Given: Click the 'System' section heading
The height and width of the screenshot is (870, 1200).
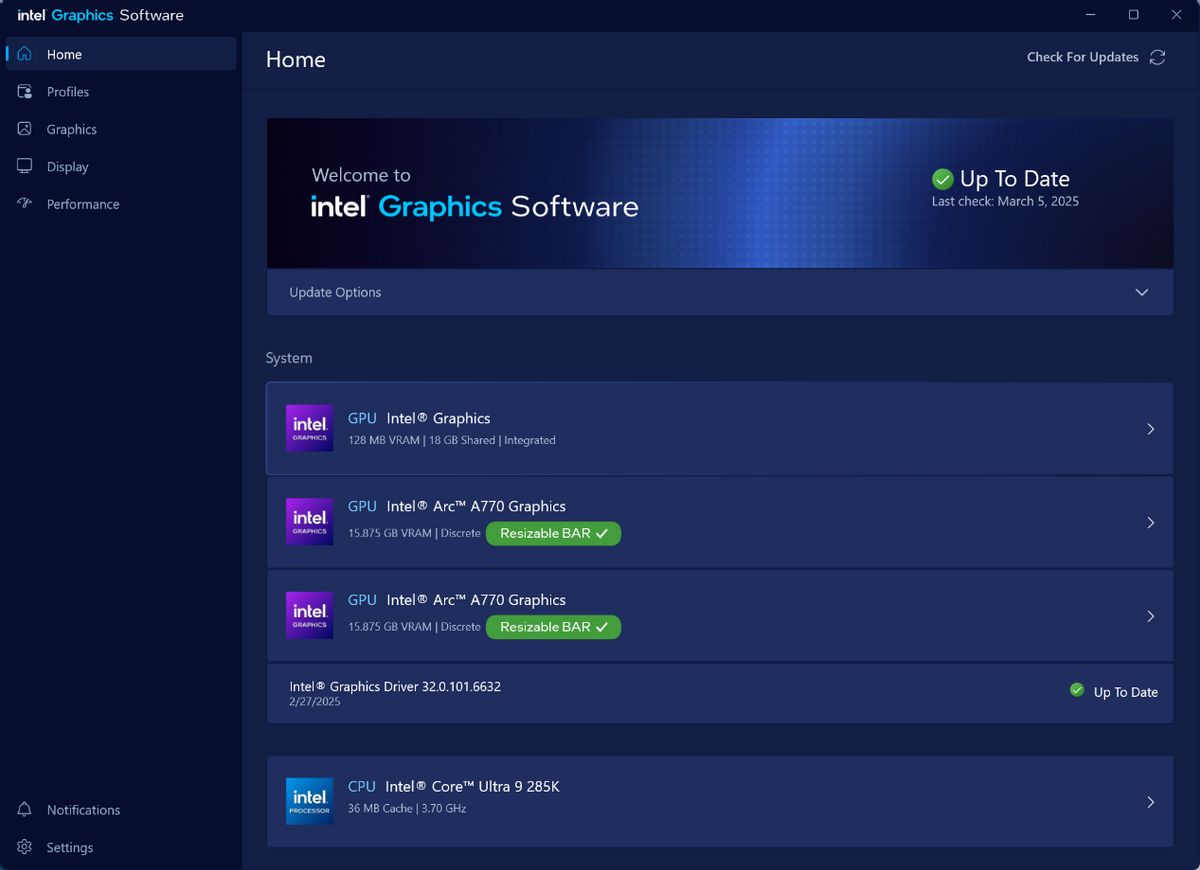Looking at the screenshot, I should 289,358.
